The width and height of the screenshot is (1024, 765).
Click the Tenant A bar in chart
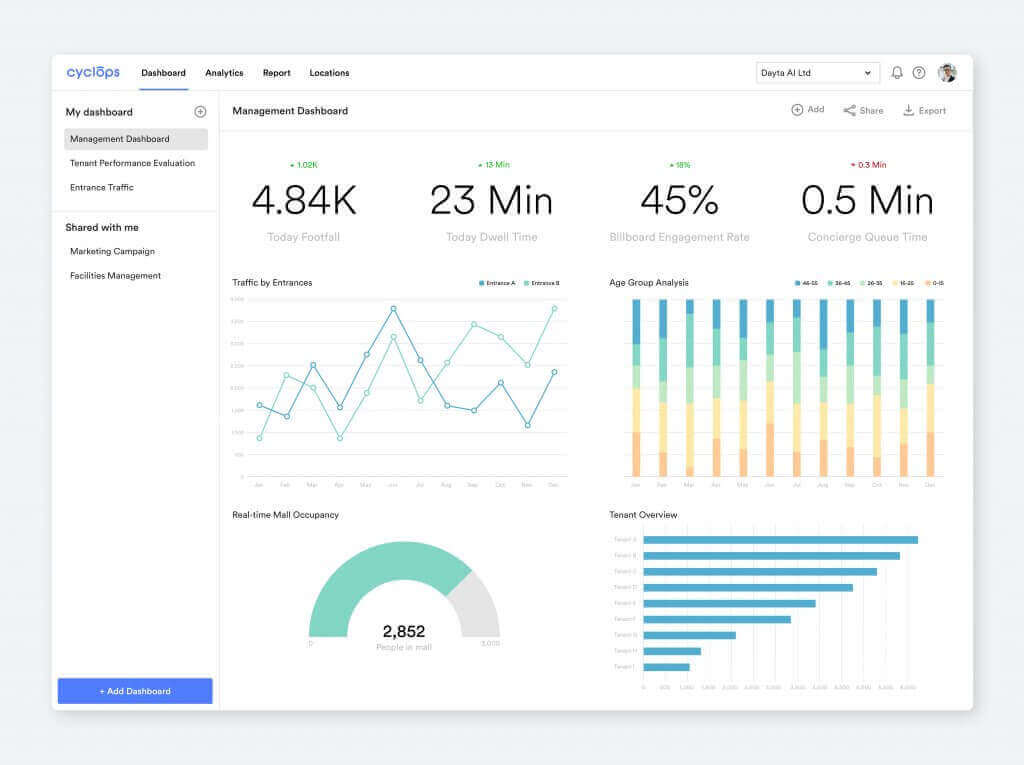780,540
